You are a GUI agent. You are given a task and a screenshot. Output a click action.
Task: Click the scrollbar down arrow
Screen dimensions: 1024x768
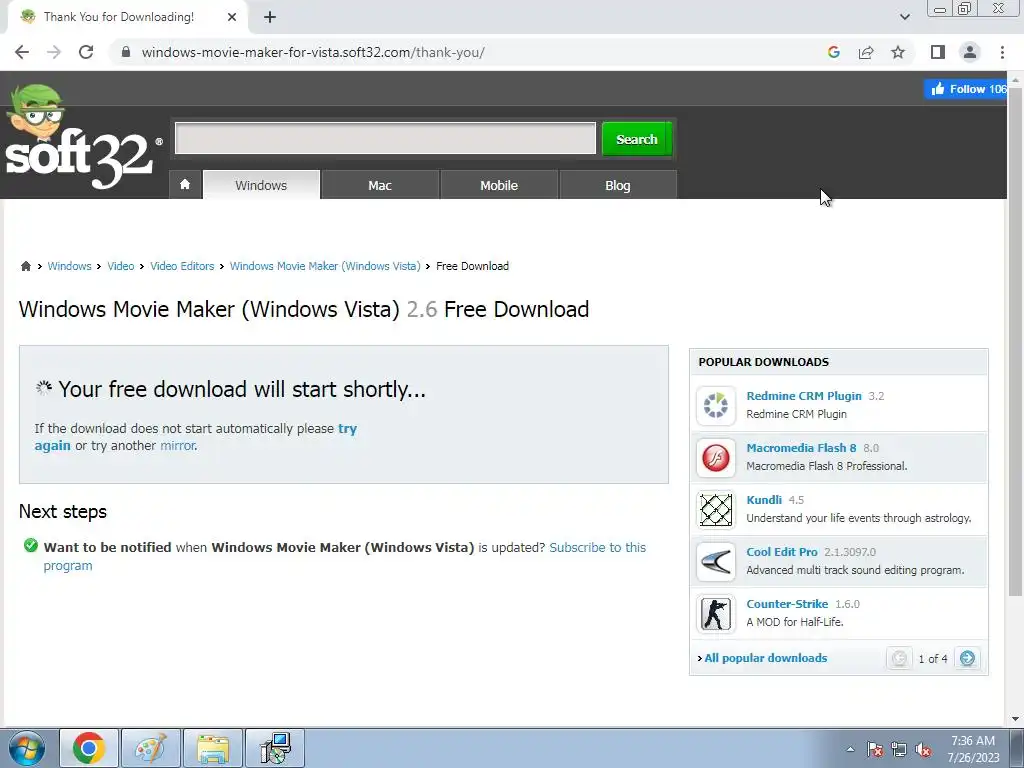tap(1014, 719)
